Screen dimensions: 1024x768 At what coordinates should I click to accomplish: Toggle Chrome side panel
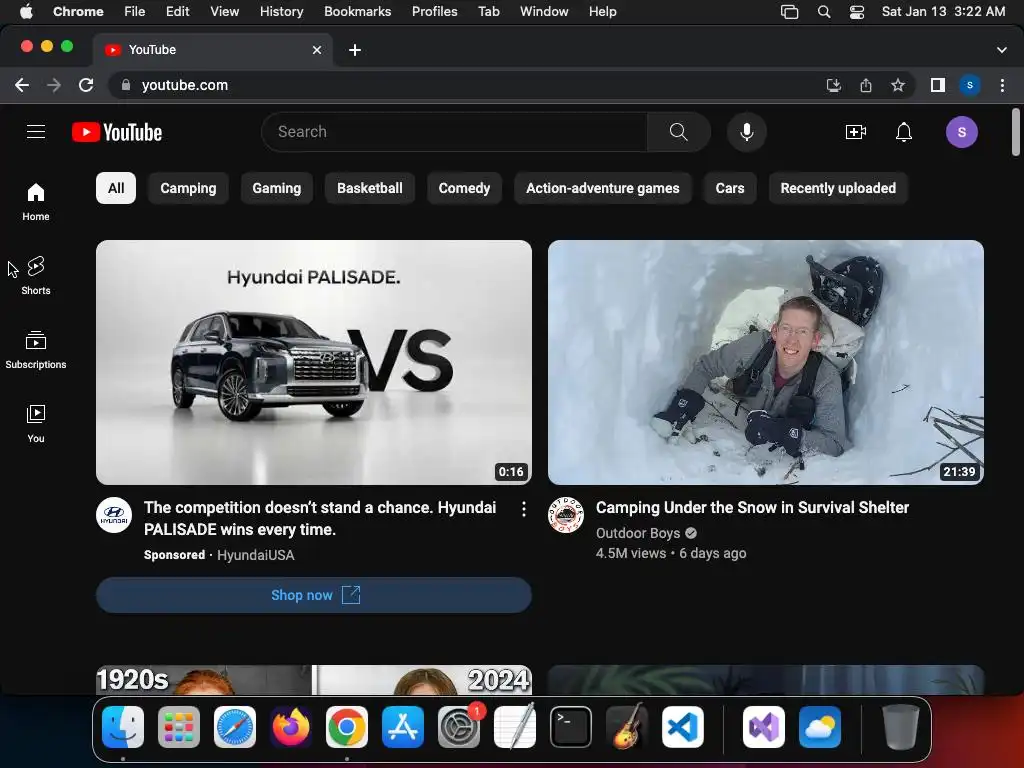point(938,85)
